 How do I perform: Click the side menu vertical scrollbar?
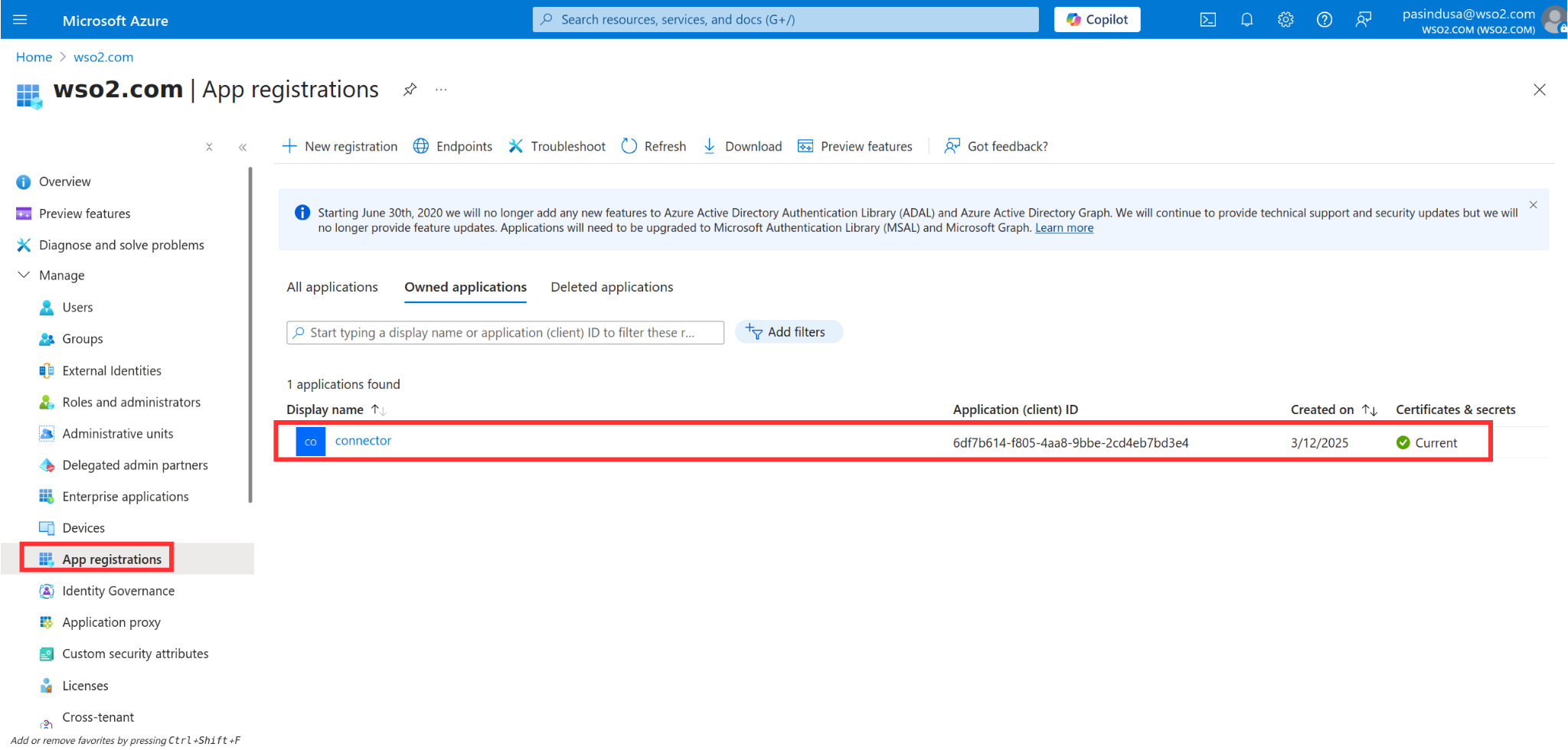(x=250, y=335)
